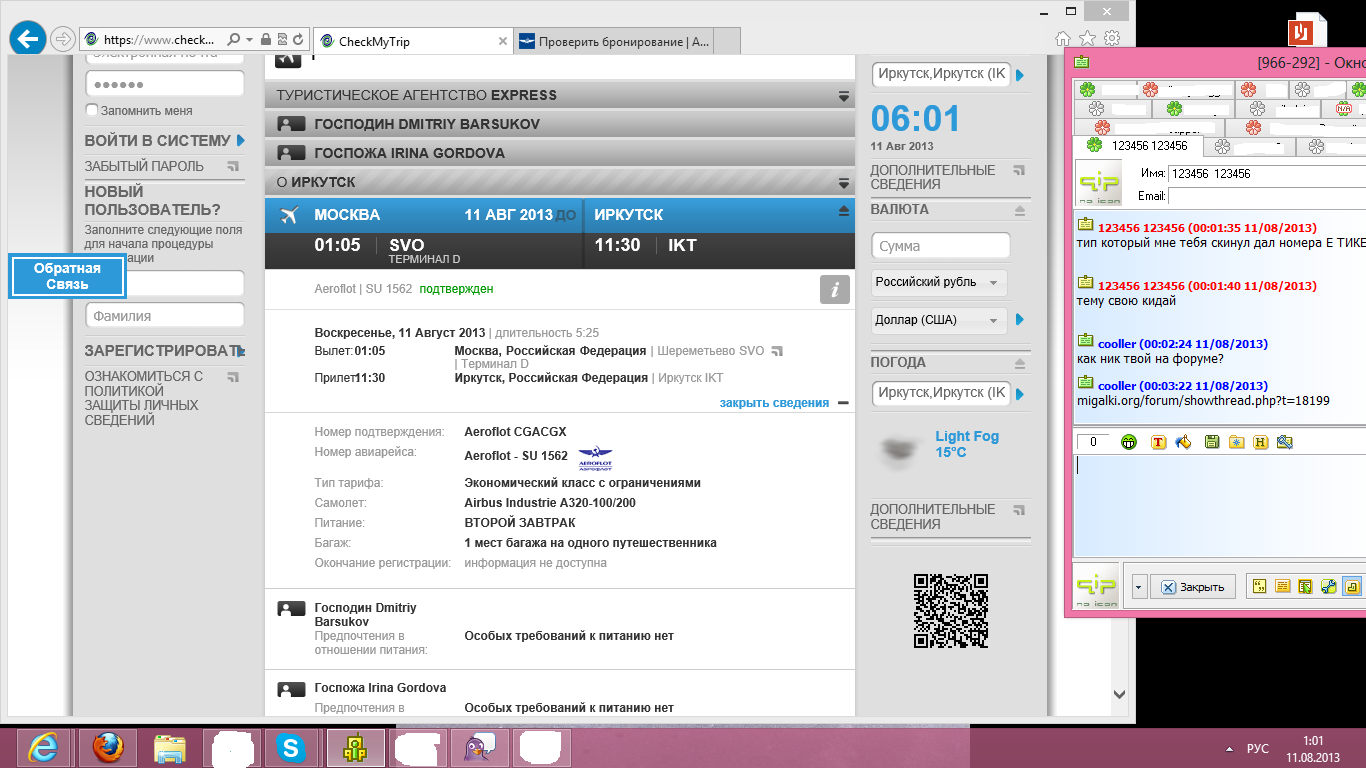
Task: Open the address bar dropdown arrow
Action: pyautogui.click(x=249, y=40)
